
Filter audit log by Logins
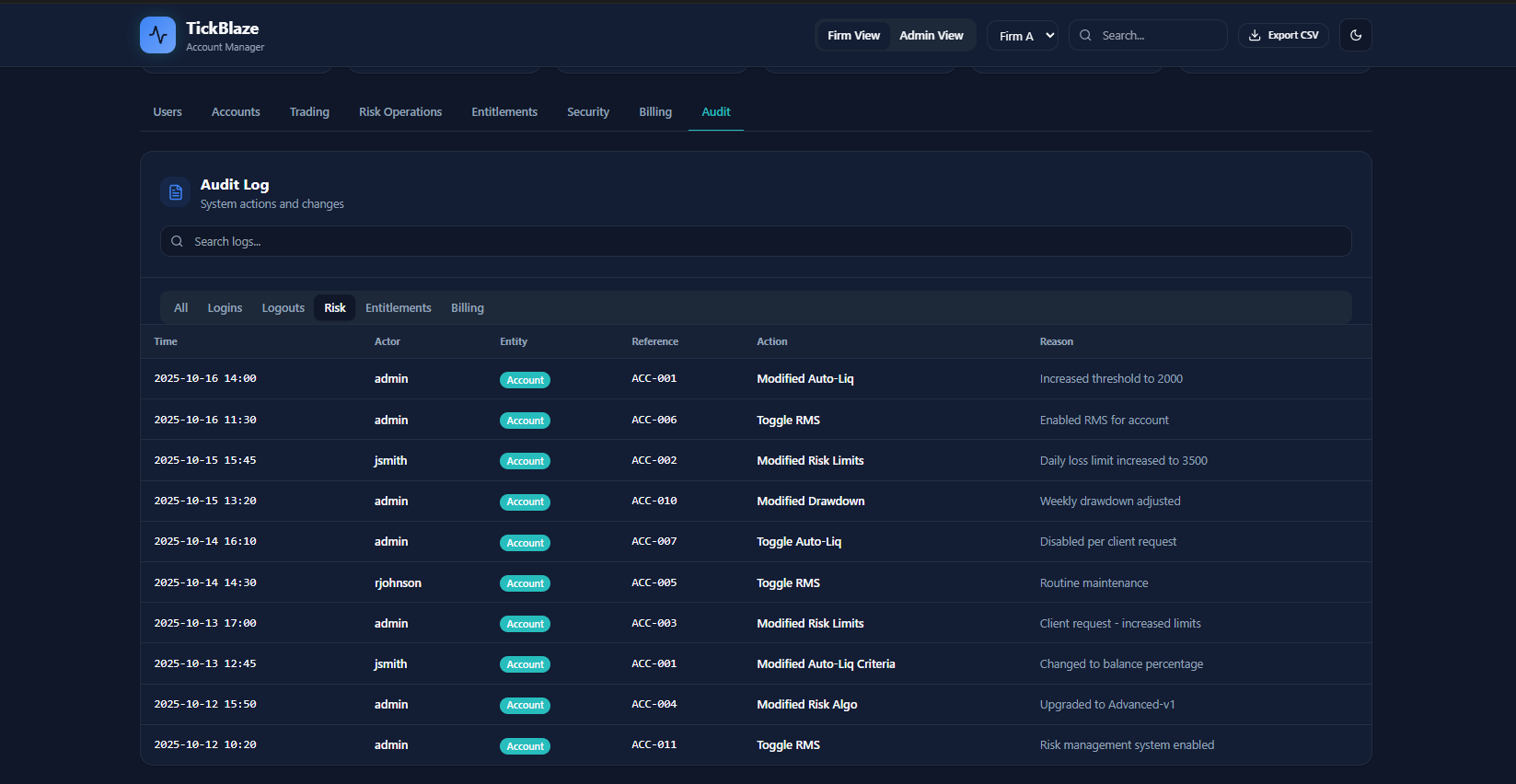click(225, 307)
